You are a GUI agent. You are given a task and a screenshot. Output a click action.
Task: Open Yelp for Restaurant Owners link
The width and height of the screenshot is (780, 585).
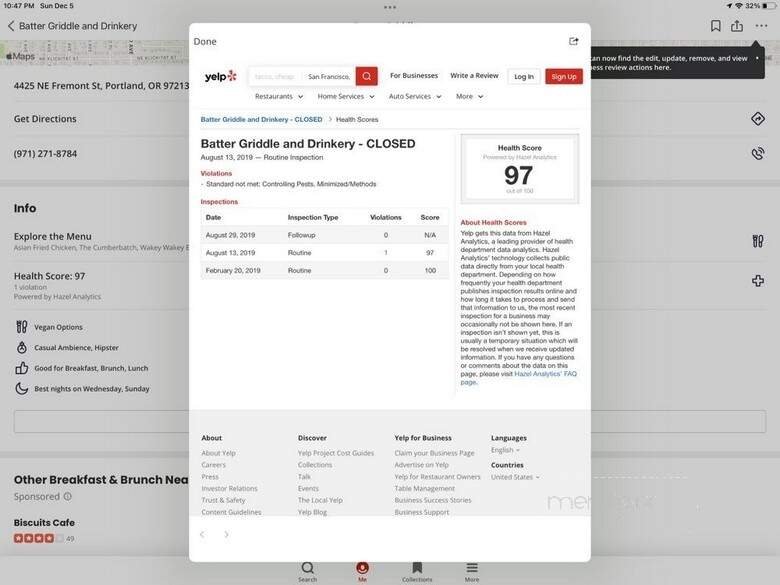(x=437, y=477)
